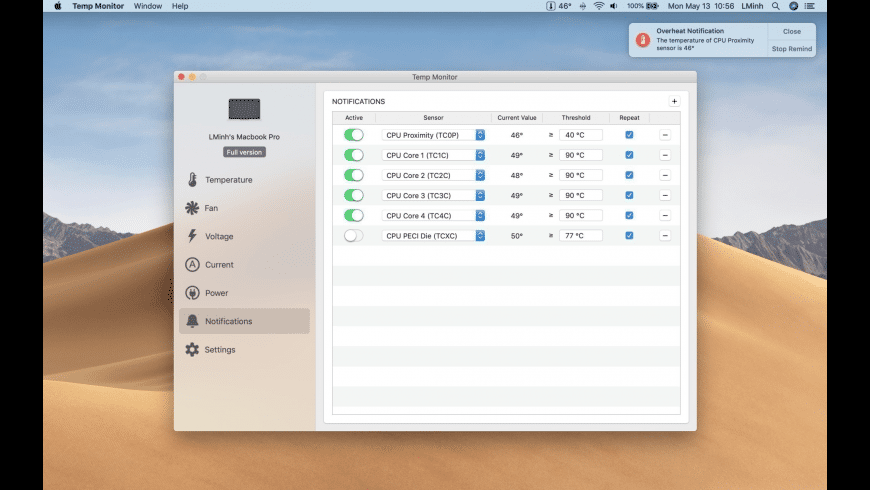Uncheck Repeat for CPU PECI Die
This screenshot has height=490, width=870.
pyautogui.click(x=629, y=236)
